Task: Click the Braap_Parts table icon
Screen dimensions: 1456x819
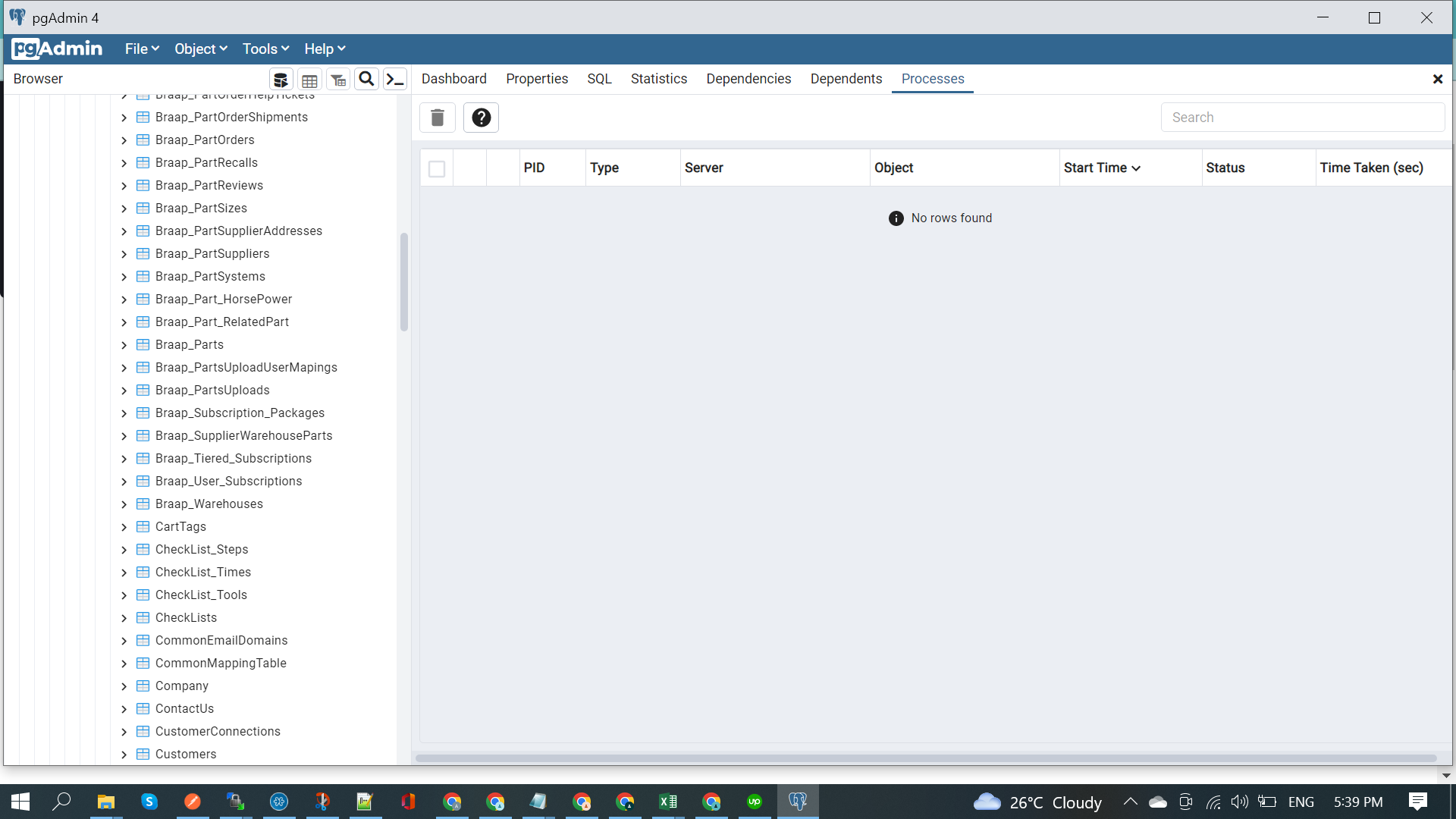Action: tap(143, 344)
